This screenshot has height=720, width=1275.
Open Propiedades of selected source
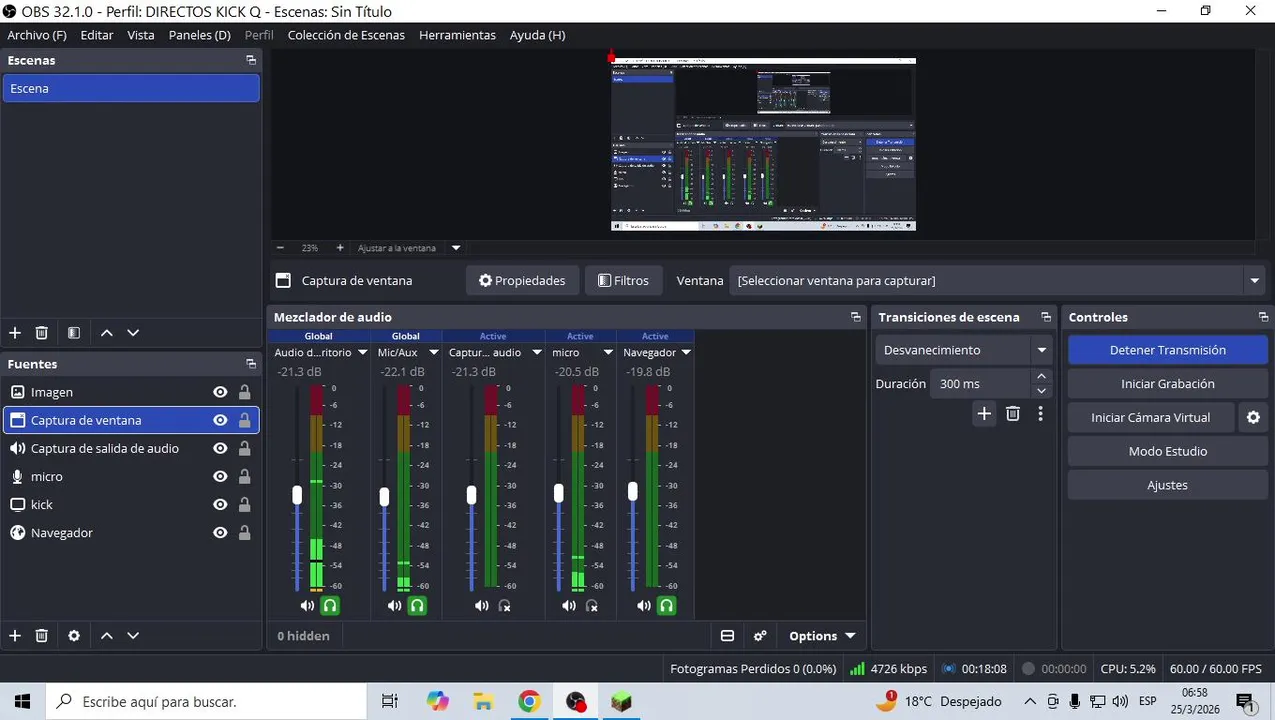point(522,281)
